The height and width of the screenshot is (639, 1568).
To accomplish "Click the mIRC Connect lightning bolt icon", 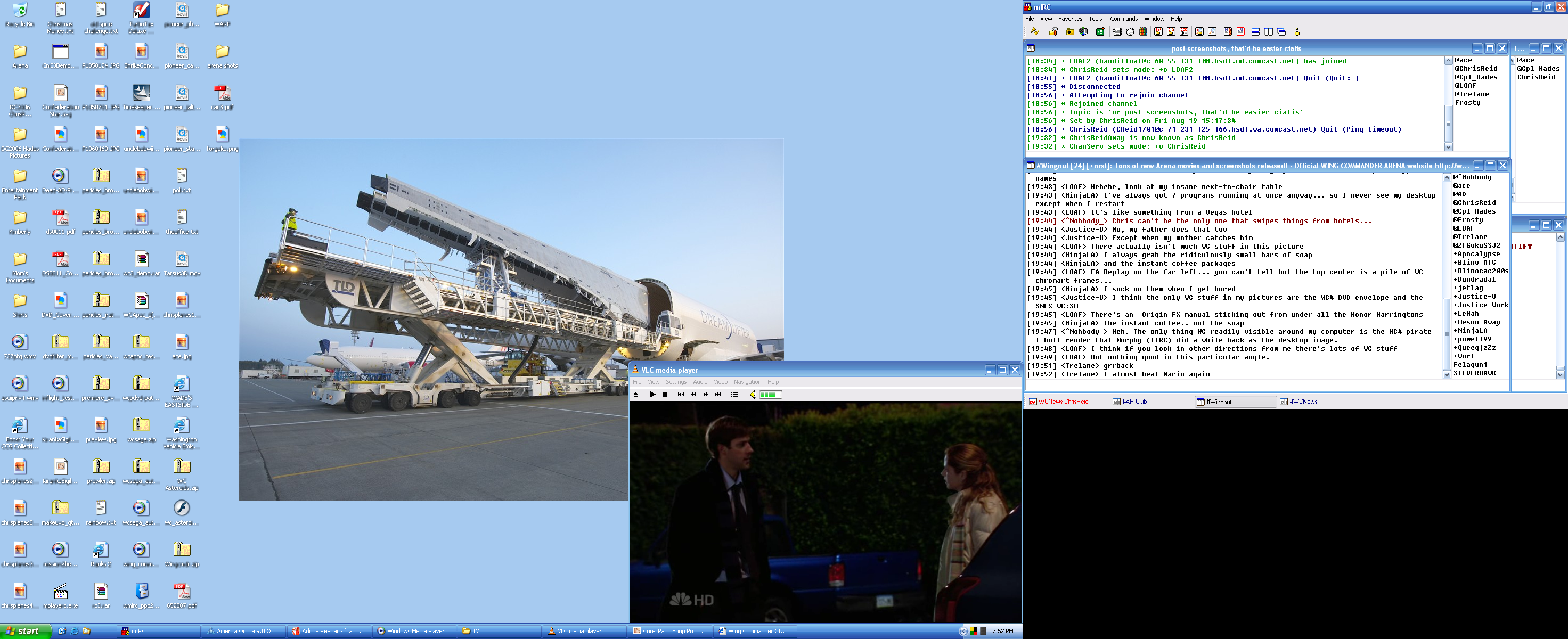I will (1035, 31).
